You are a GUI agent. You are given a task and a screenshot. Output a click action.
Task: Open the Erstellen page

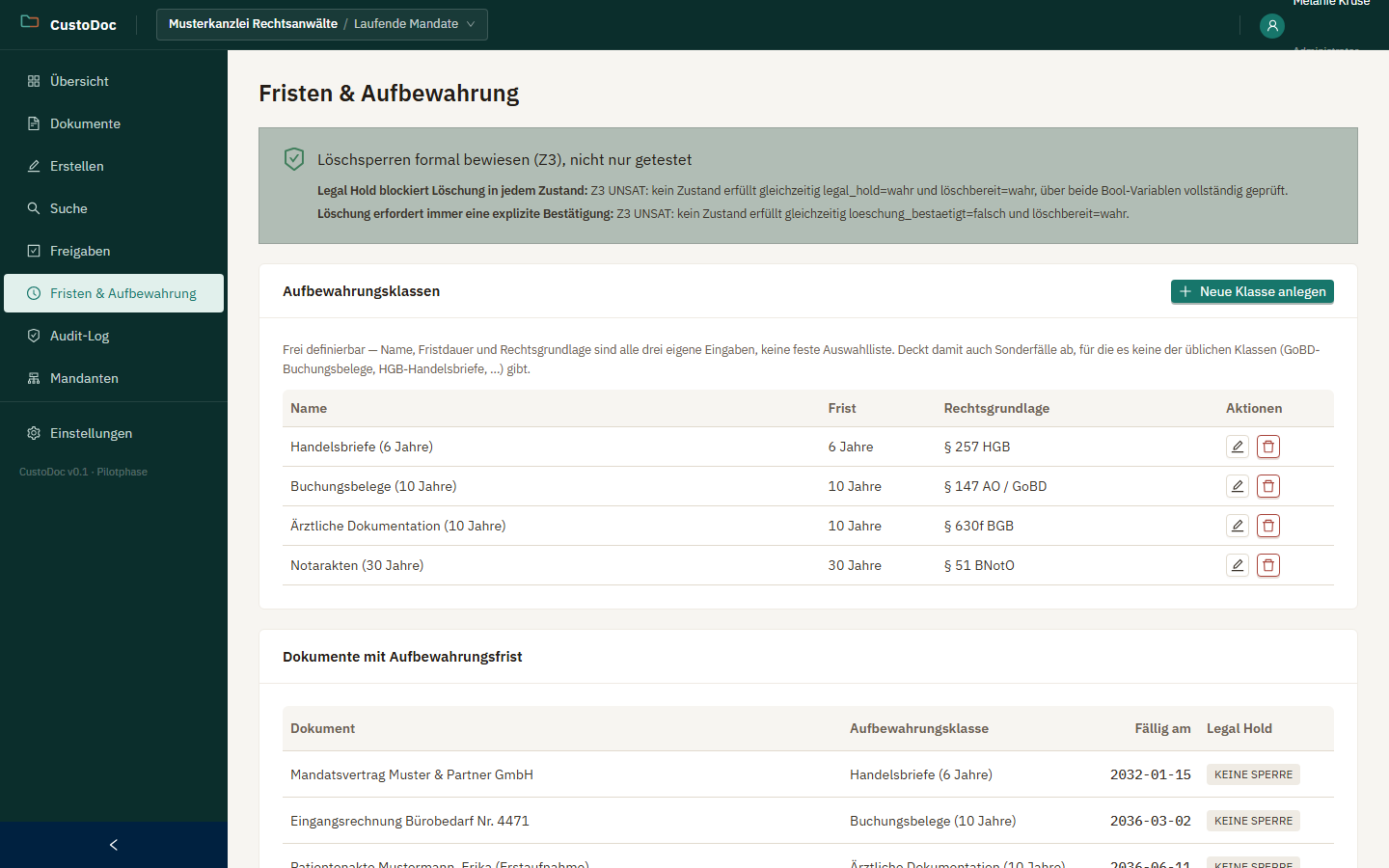click(114, 166)
